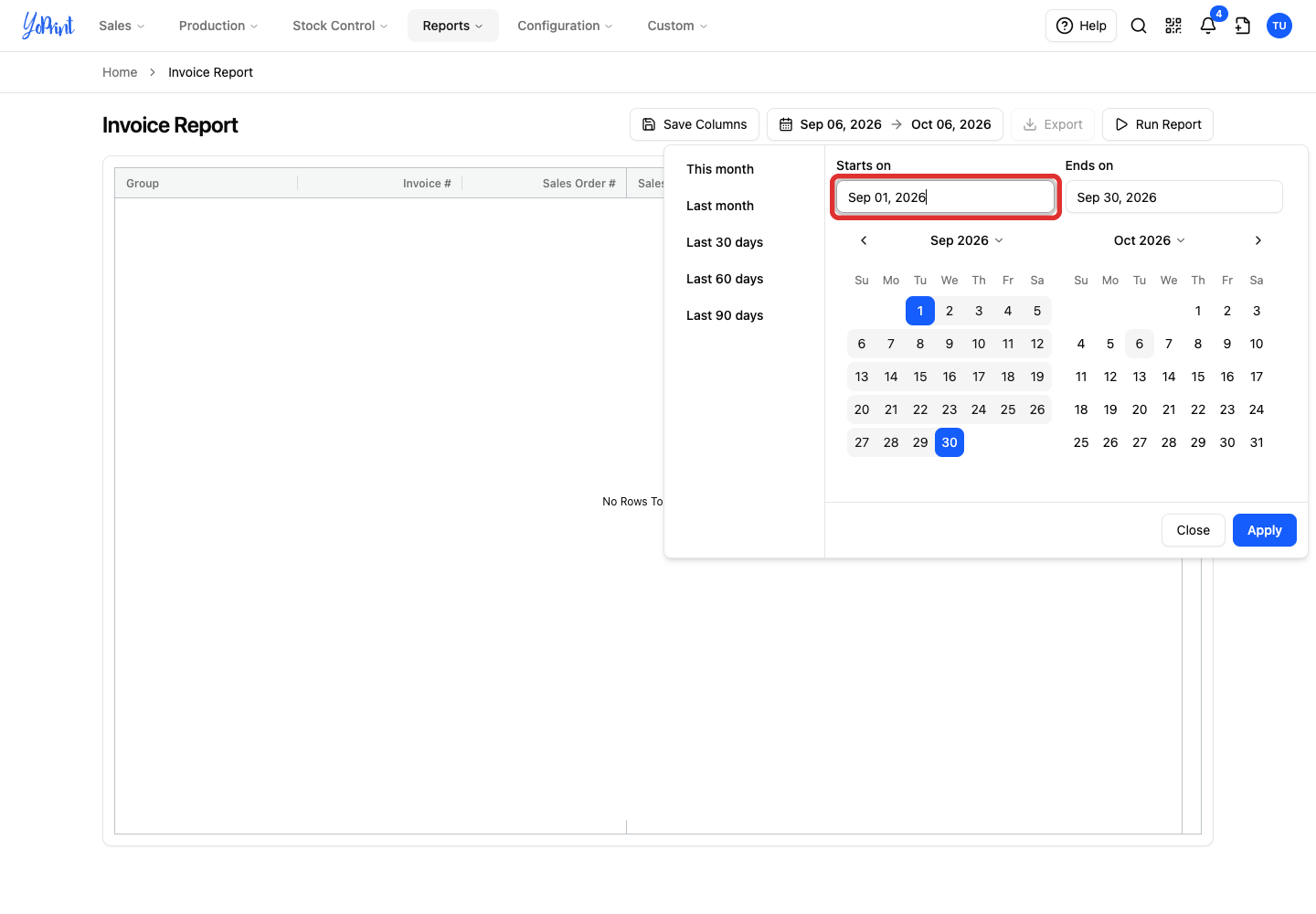Go to previous month in calendar
Viewport: 1316px width, 914px height.
pos(864,240)
